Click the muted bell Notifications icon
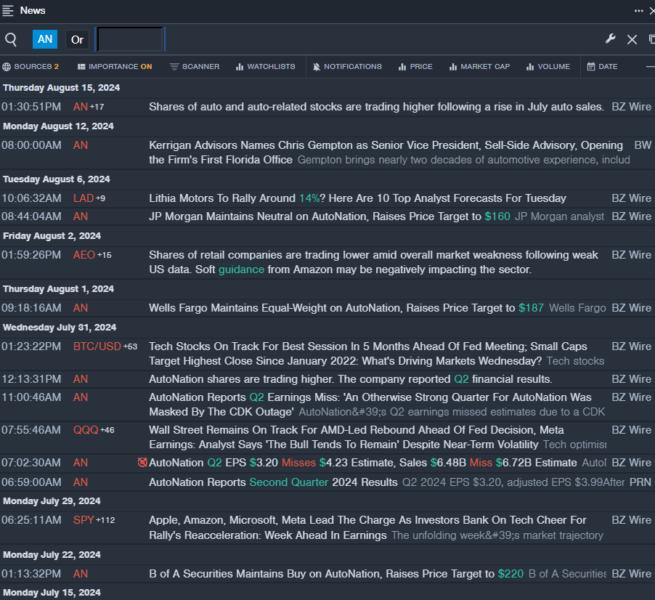Screen dimensions: 655x600 tap(316, 66)
